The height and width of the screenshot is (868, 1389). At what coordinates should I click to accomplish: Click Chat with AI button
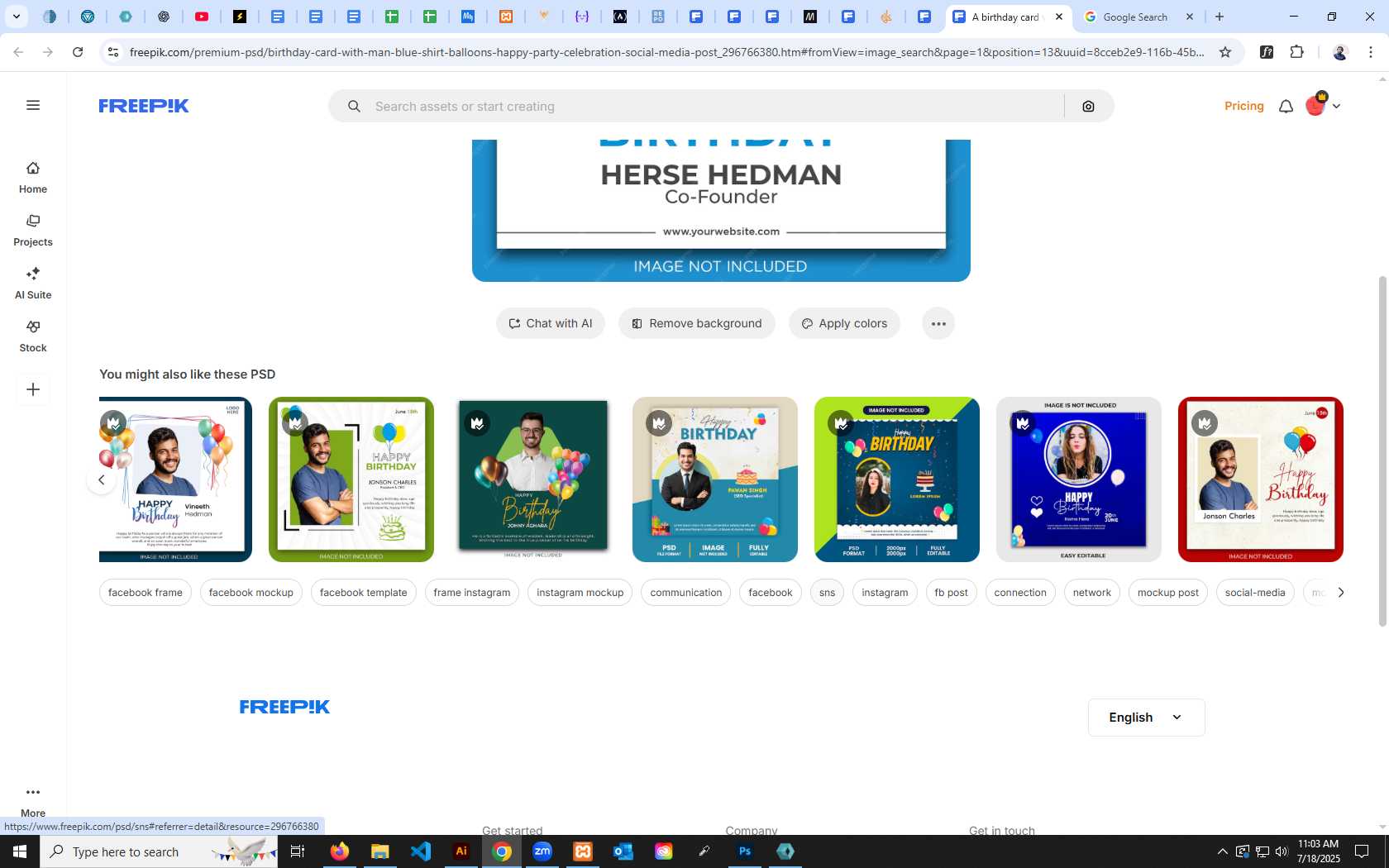click(x=551, y=323)
